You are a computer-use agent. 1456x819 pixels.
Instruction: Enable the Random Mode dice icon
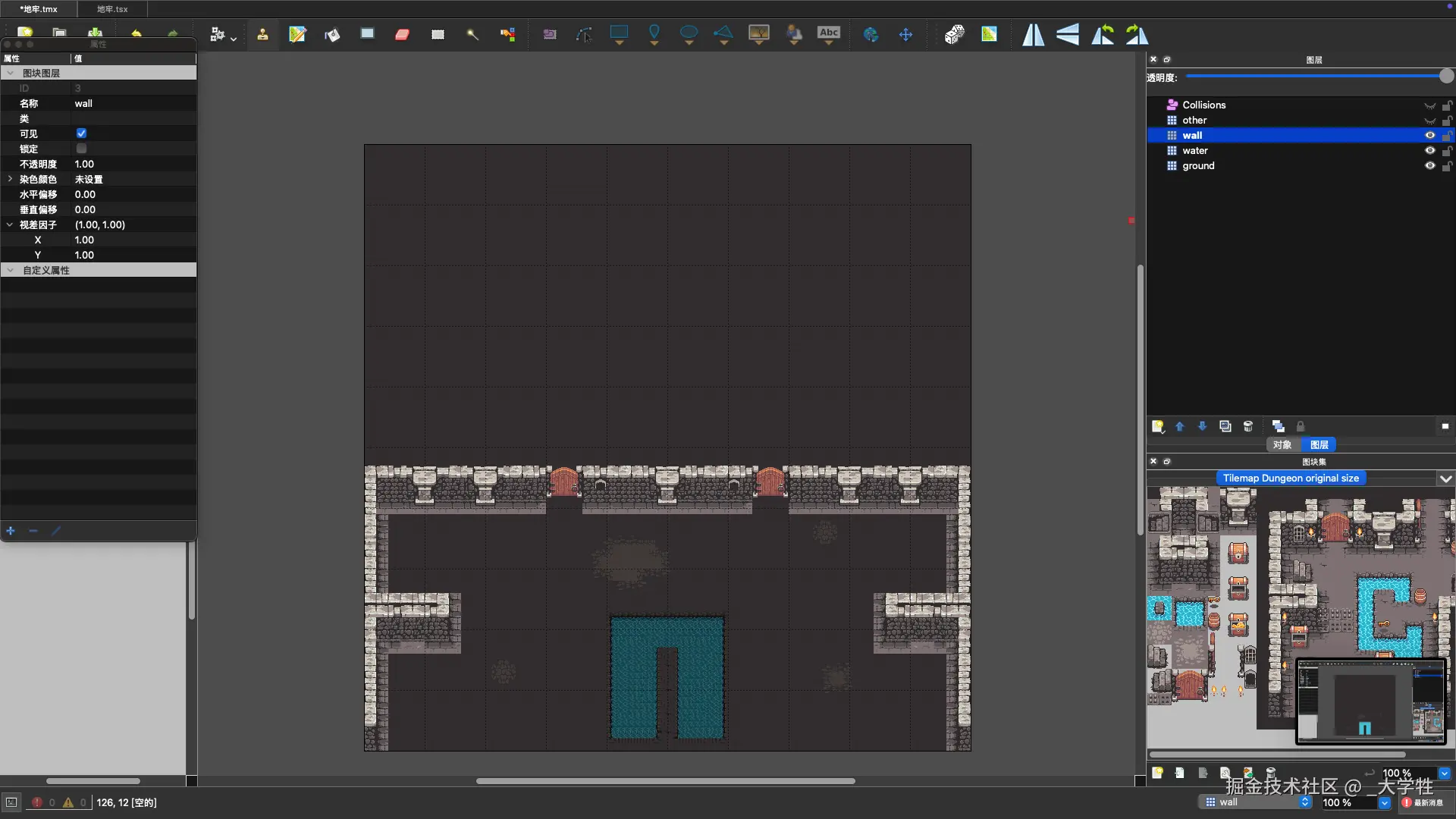954,34
